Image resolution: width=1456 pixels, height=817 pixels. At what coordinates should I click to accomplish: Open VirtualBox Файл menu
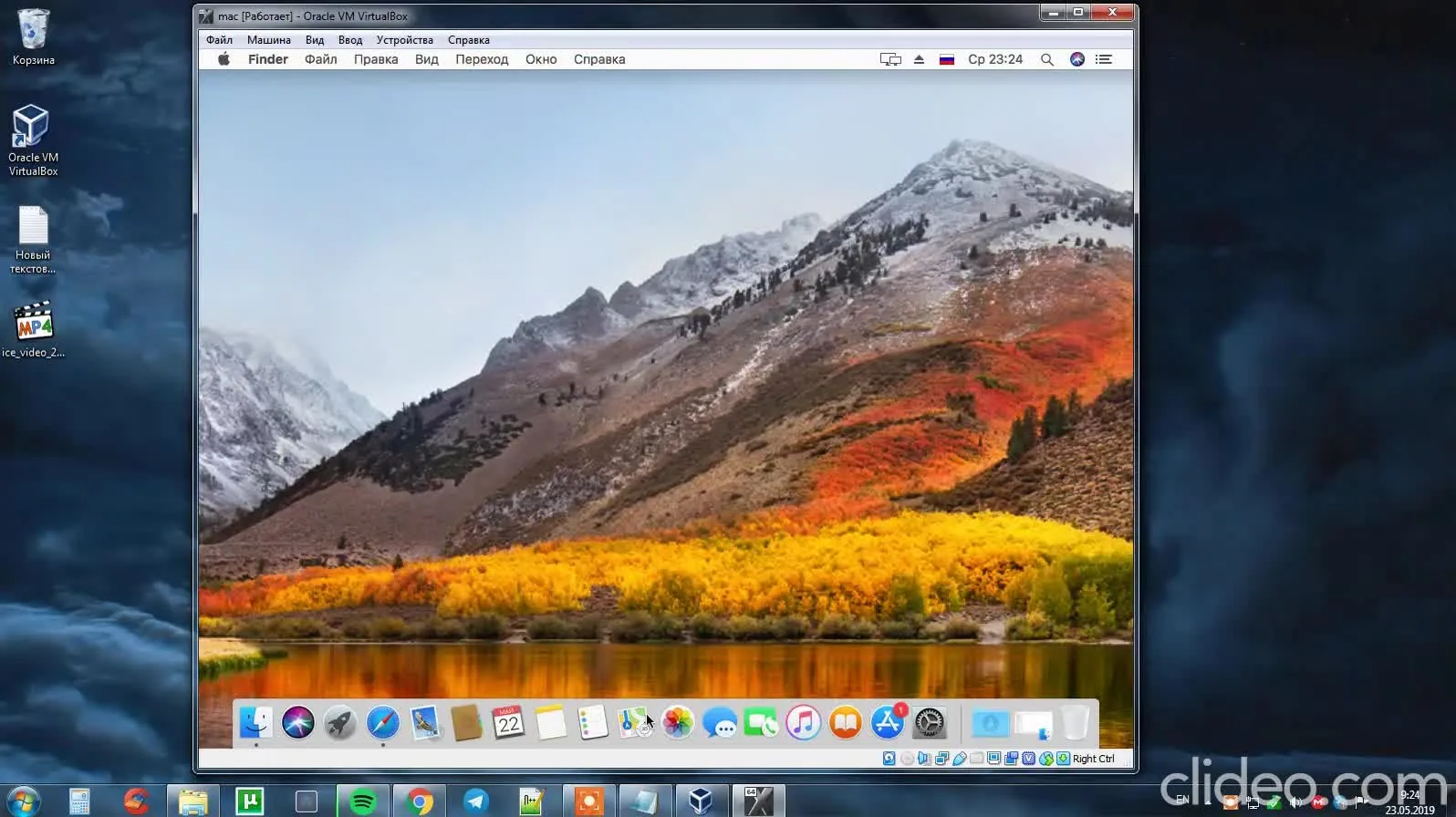coord(219,40)
